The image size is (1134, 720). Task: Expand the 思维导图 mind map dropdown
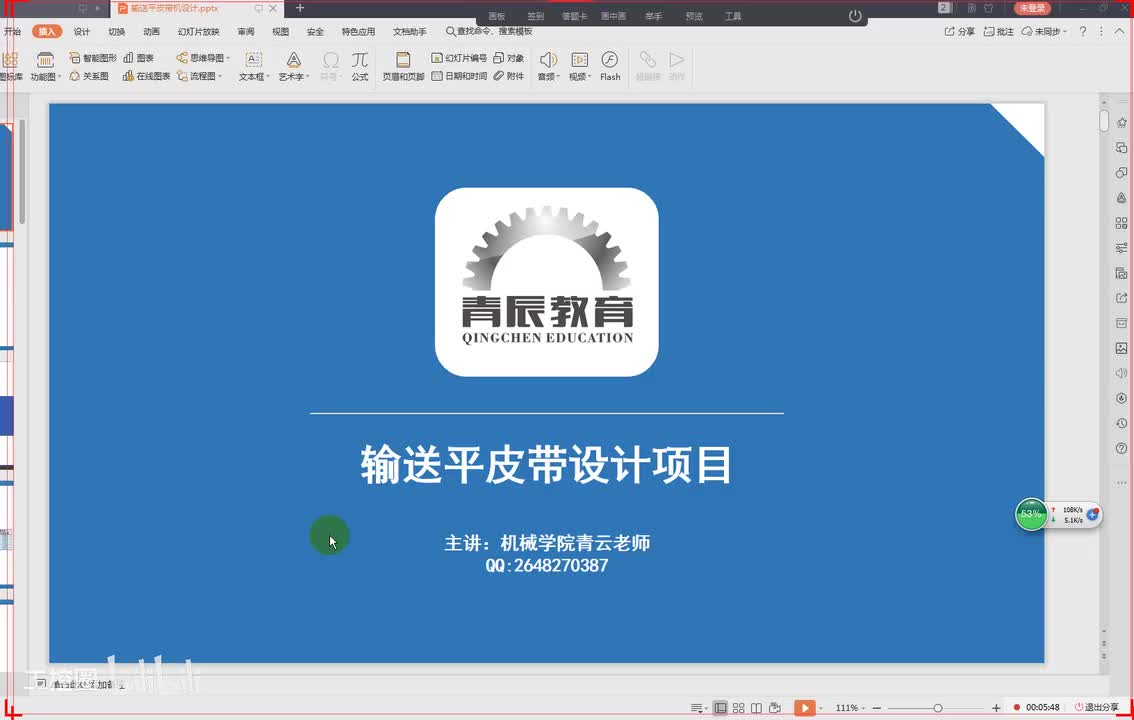pos(228,58)
